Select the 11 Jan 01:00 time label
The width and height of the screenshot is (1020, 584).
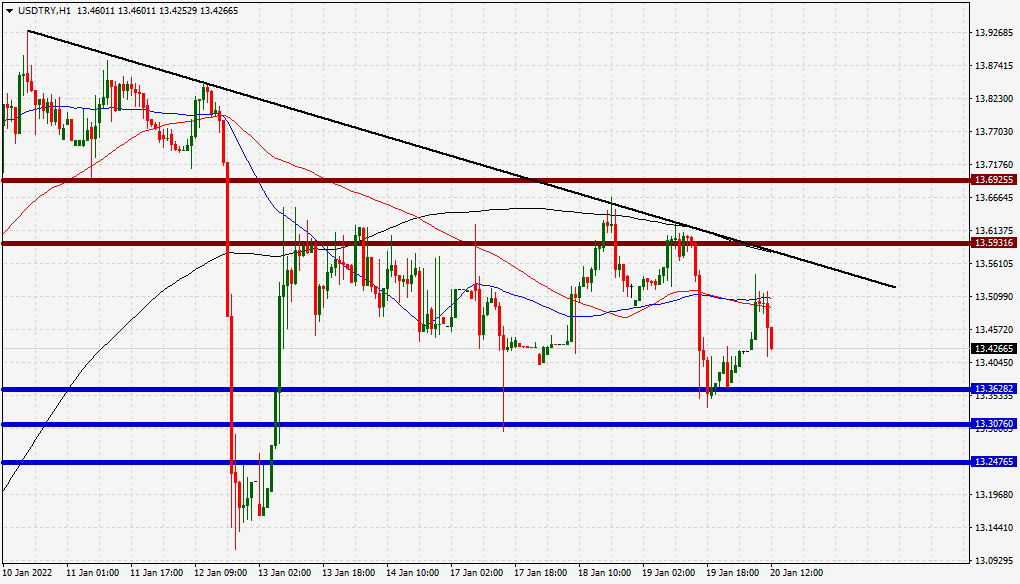92,573
